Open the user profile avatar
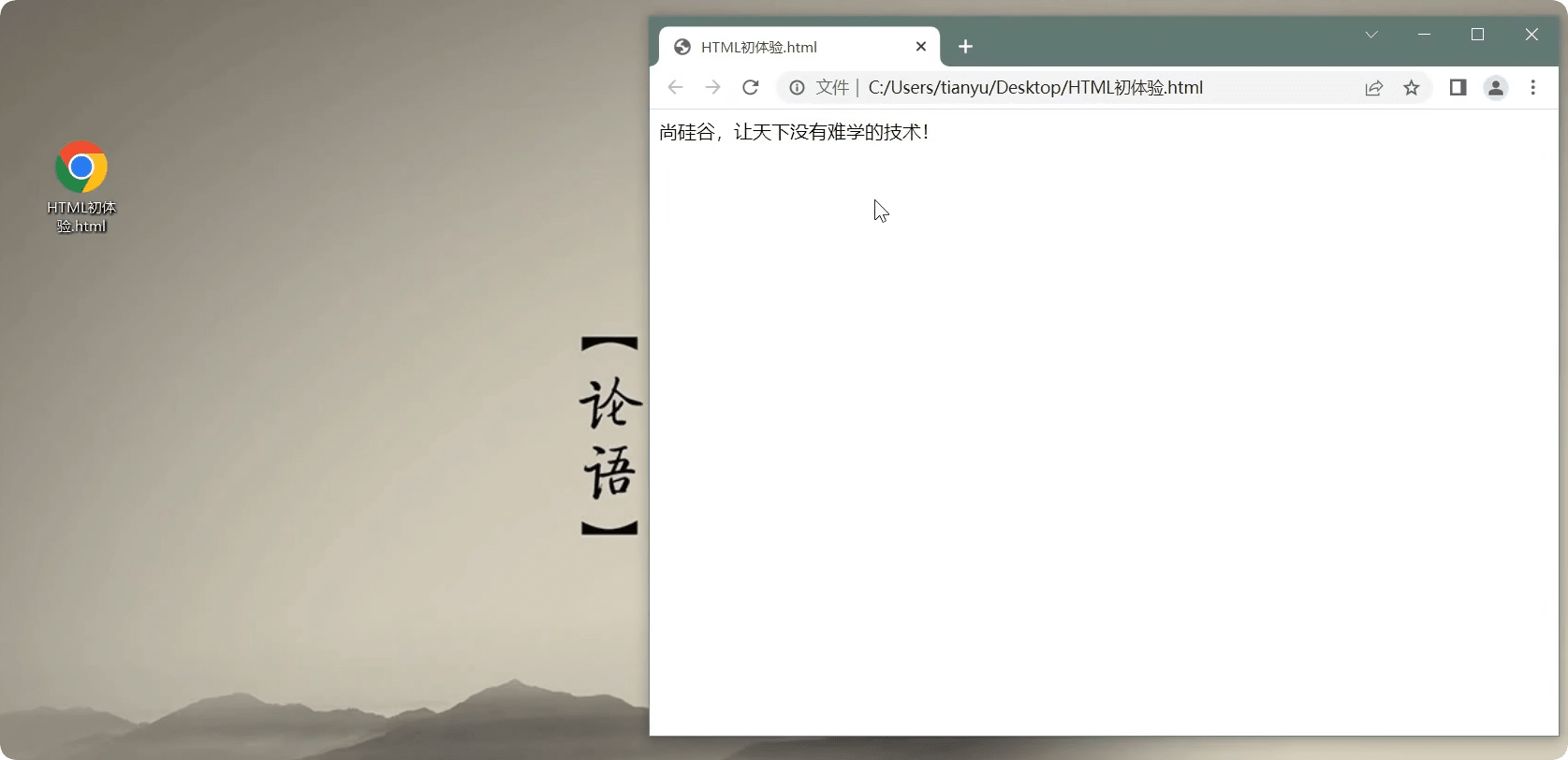 coord(1495,88)
